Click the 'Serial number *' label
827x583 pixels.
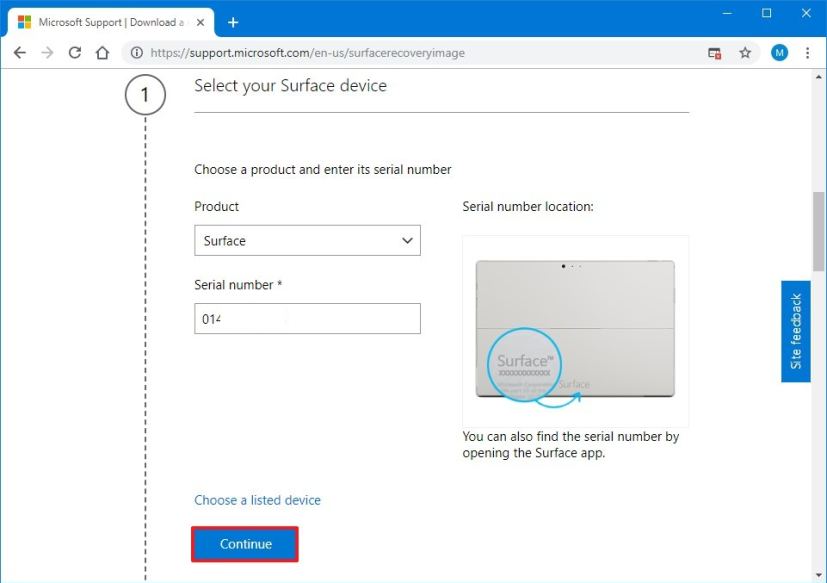tap(238, 285)
